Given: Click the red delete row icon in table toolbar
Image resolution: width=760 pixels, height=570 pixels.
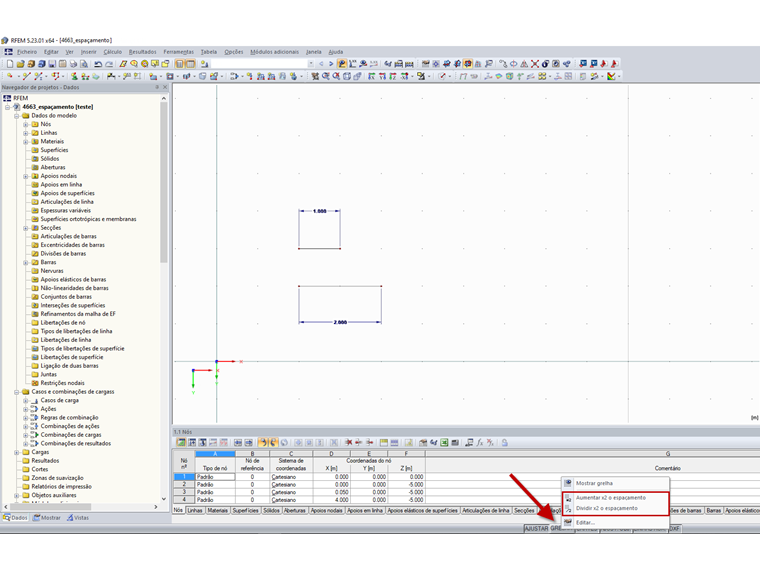Looking at the screenshot, I should tap(348, 443).
